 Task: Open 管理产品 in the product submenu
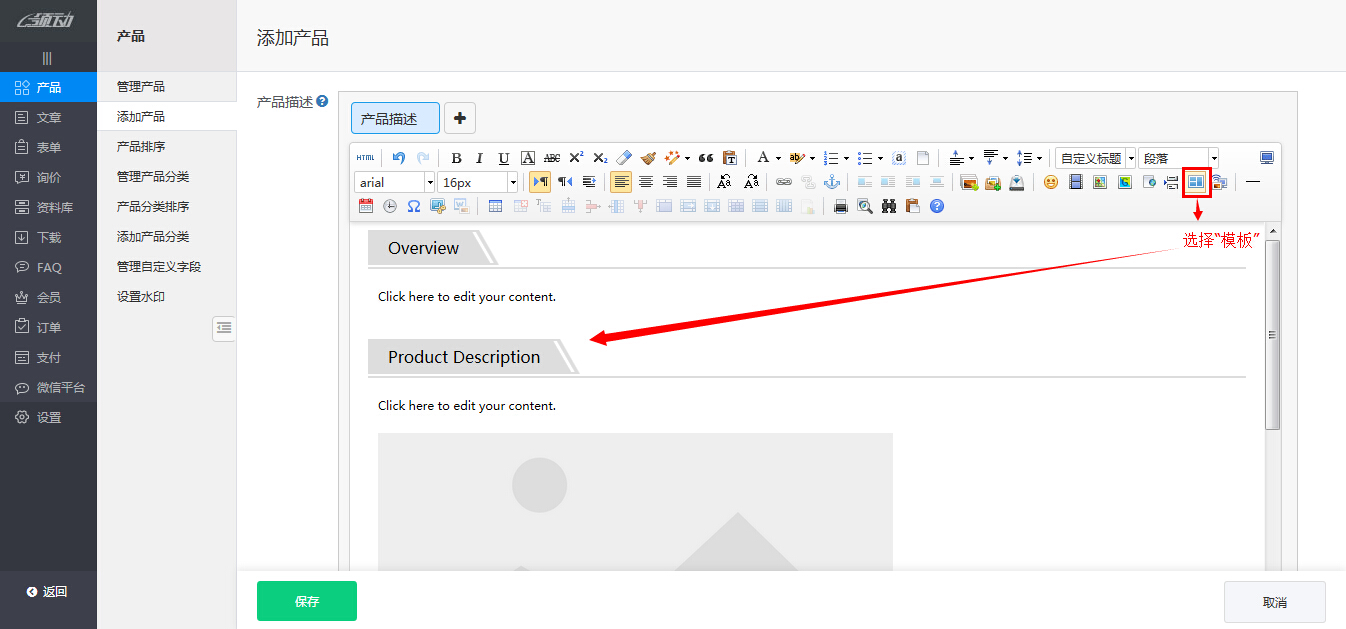point(141,87)
